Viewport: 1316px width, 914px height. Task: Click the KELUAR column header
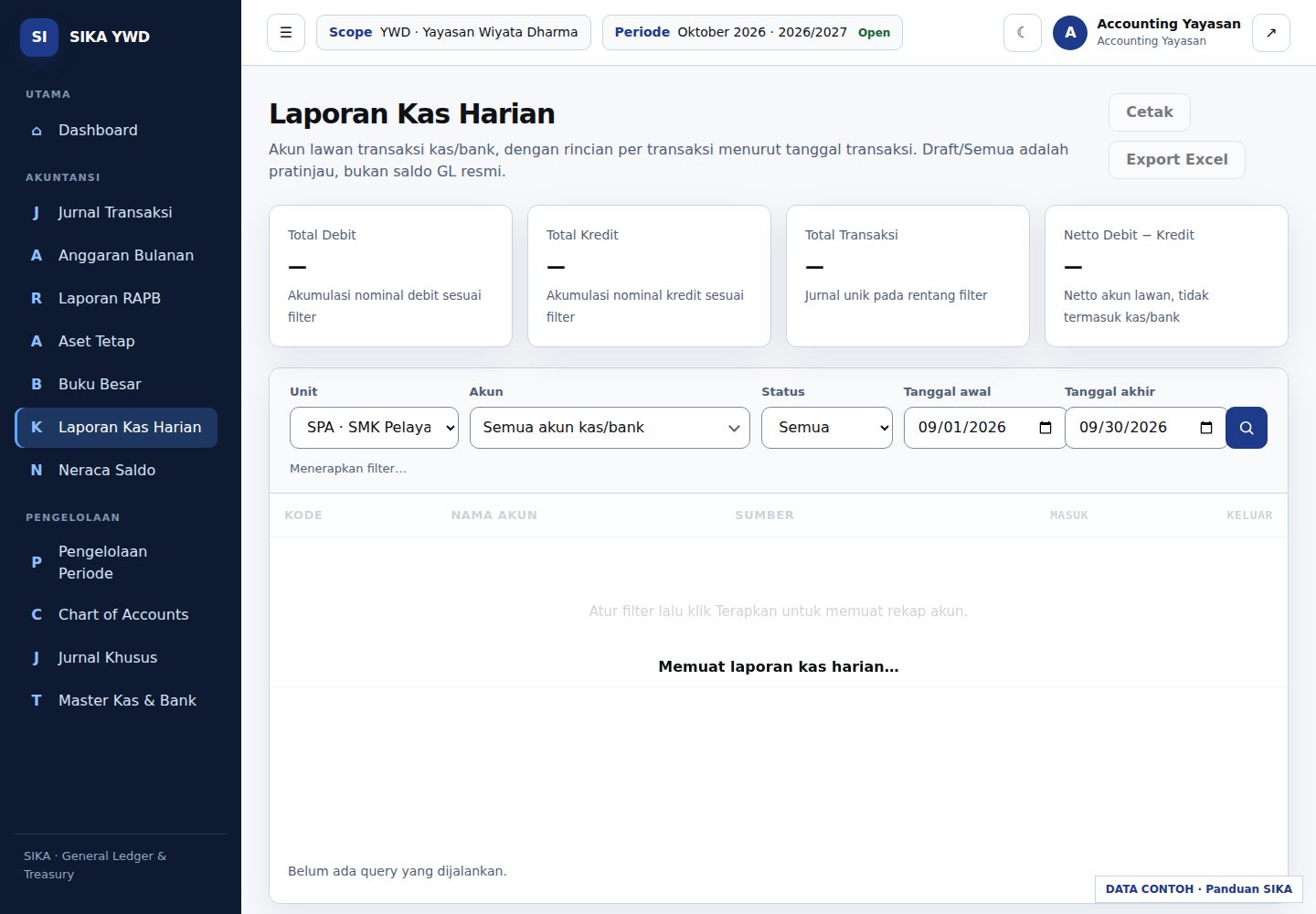[x=1249, y=515]
